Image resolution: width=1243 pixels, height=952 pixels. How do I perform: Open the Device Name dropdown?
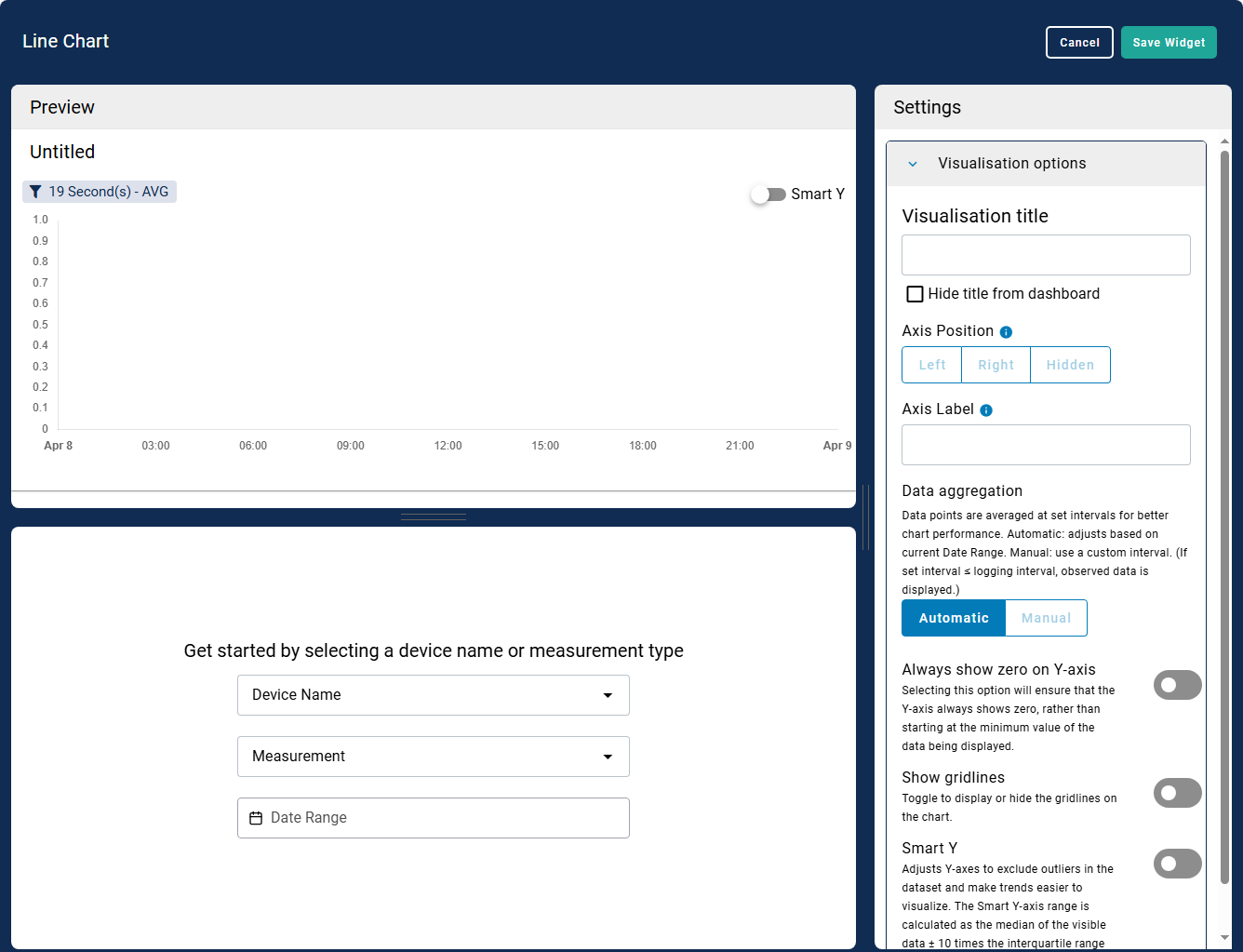pos(433,695)
